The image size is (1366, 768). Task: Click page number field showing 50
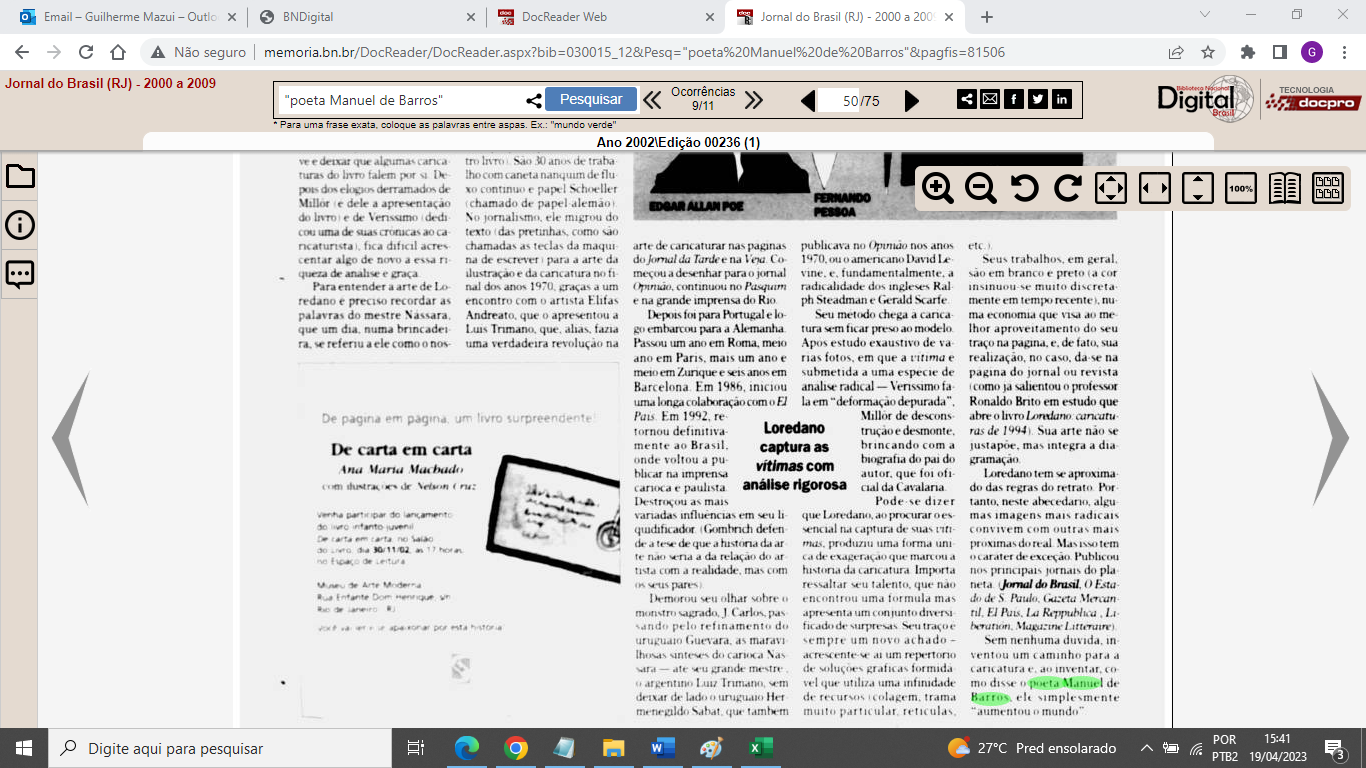(839, 100)
